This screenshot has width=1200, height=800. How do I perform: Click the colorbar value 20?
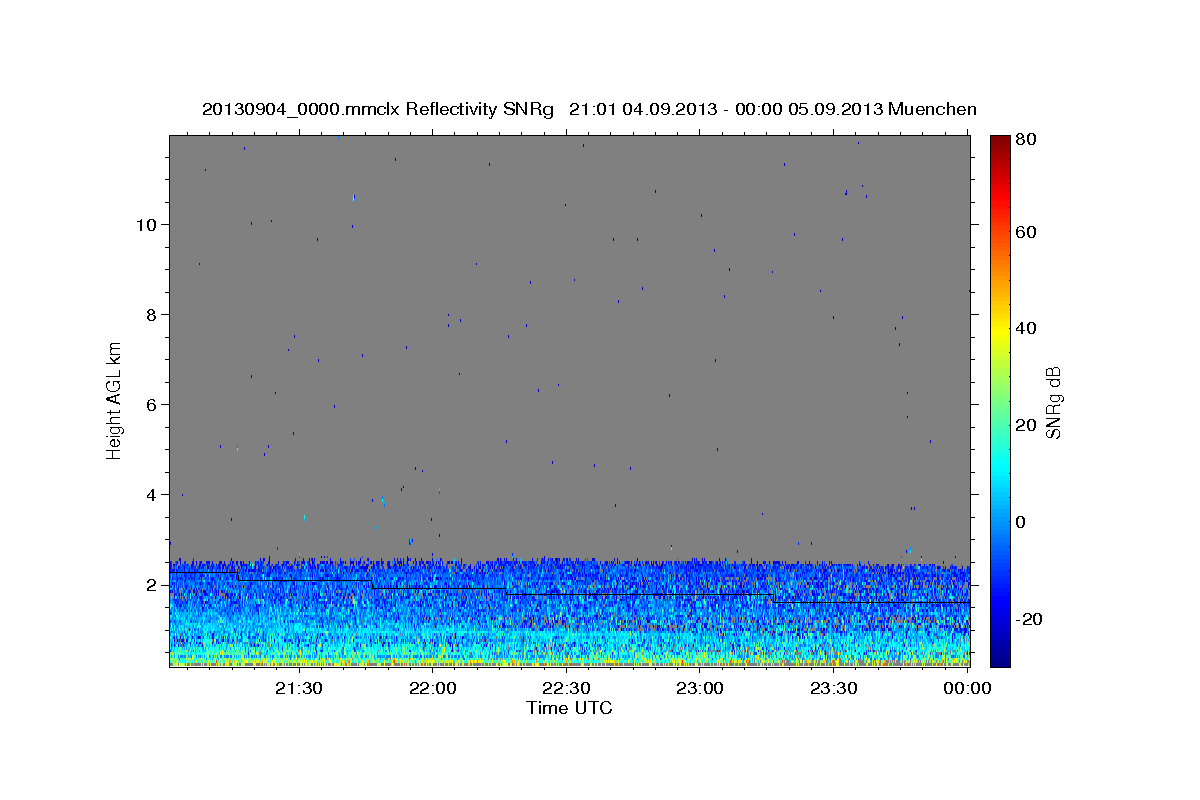tap(1027, 425)
